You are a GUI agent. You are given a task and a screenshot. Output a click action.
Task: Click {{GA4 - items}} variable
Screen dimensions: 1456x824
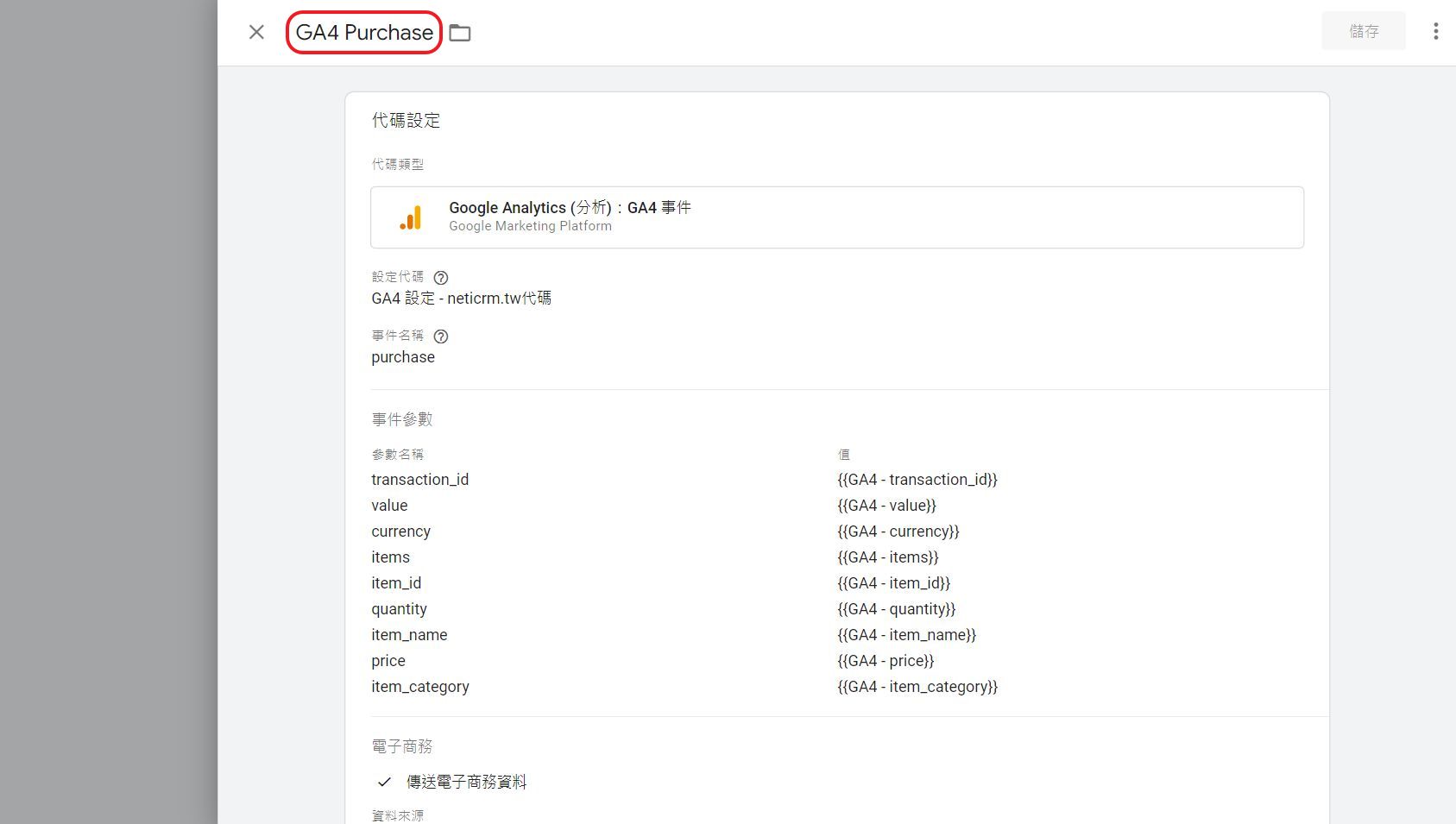click(x=888, y=557)
